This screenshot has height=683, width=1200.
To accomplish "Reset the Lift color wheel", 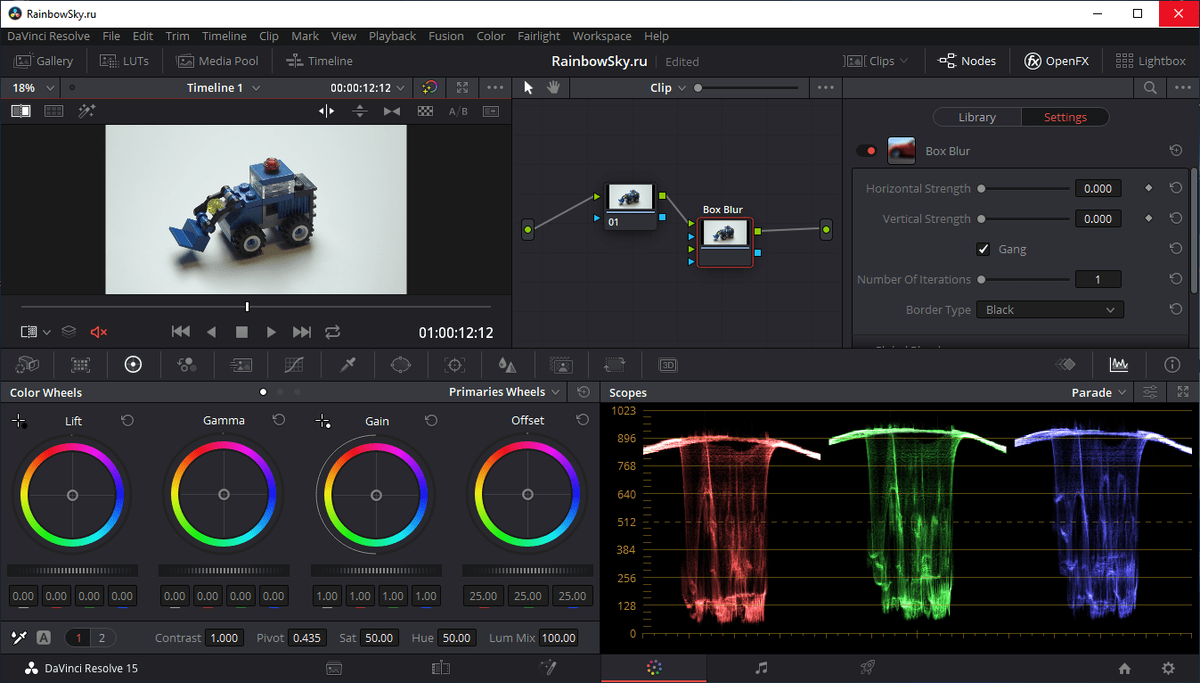I will click(128, 421).
